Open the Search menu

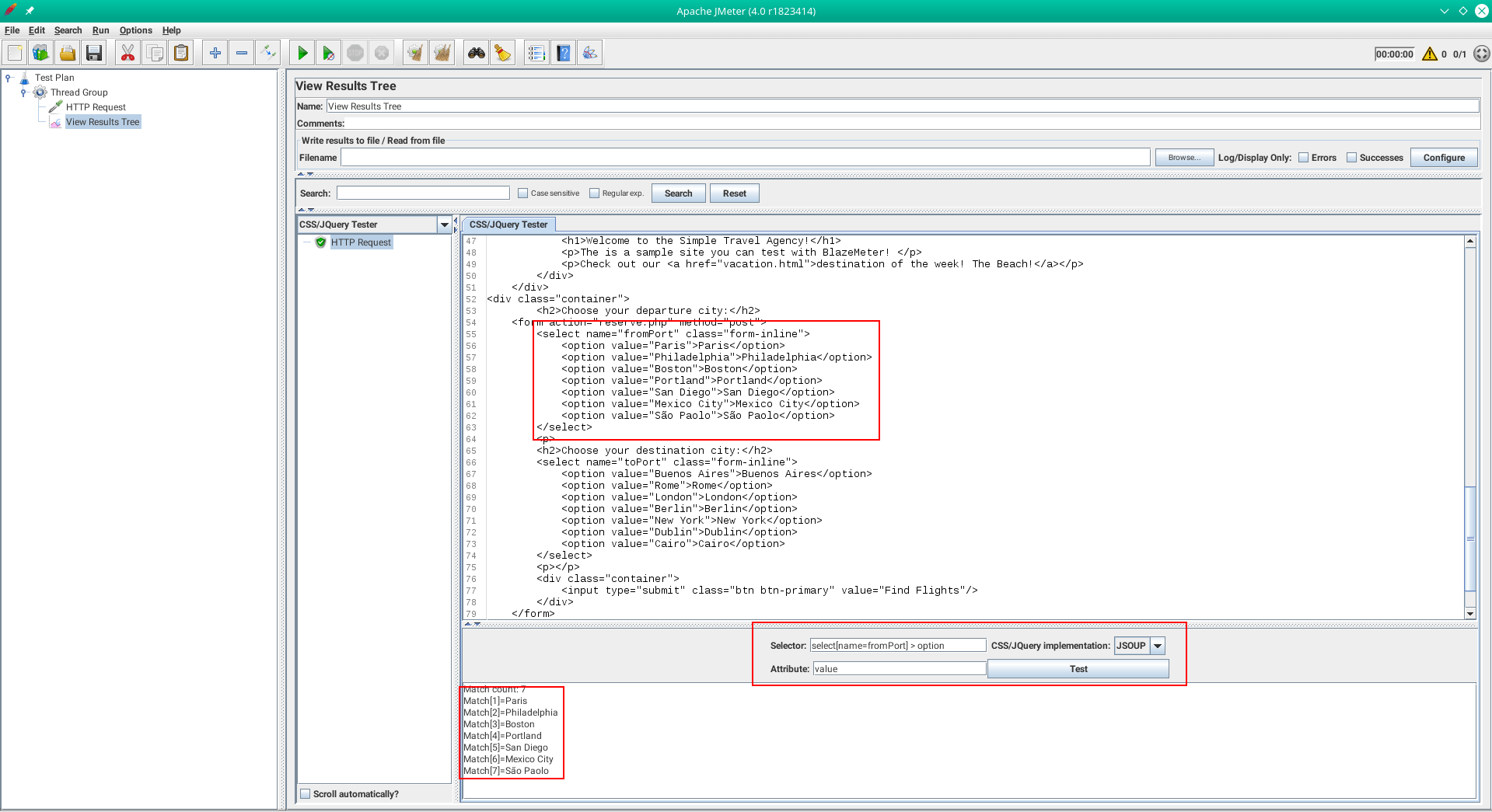pyautogui.click(x=68, y=30)
